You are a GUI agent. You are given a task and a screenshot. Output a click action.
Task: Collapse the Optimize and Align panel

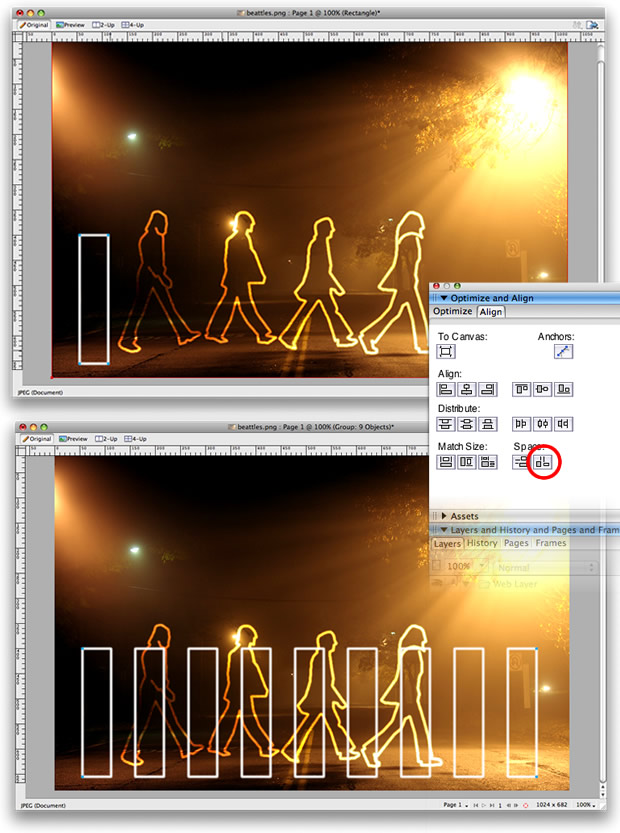tap(444, 298)
